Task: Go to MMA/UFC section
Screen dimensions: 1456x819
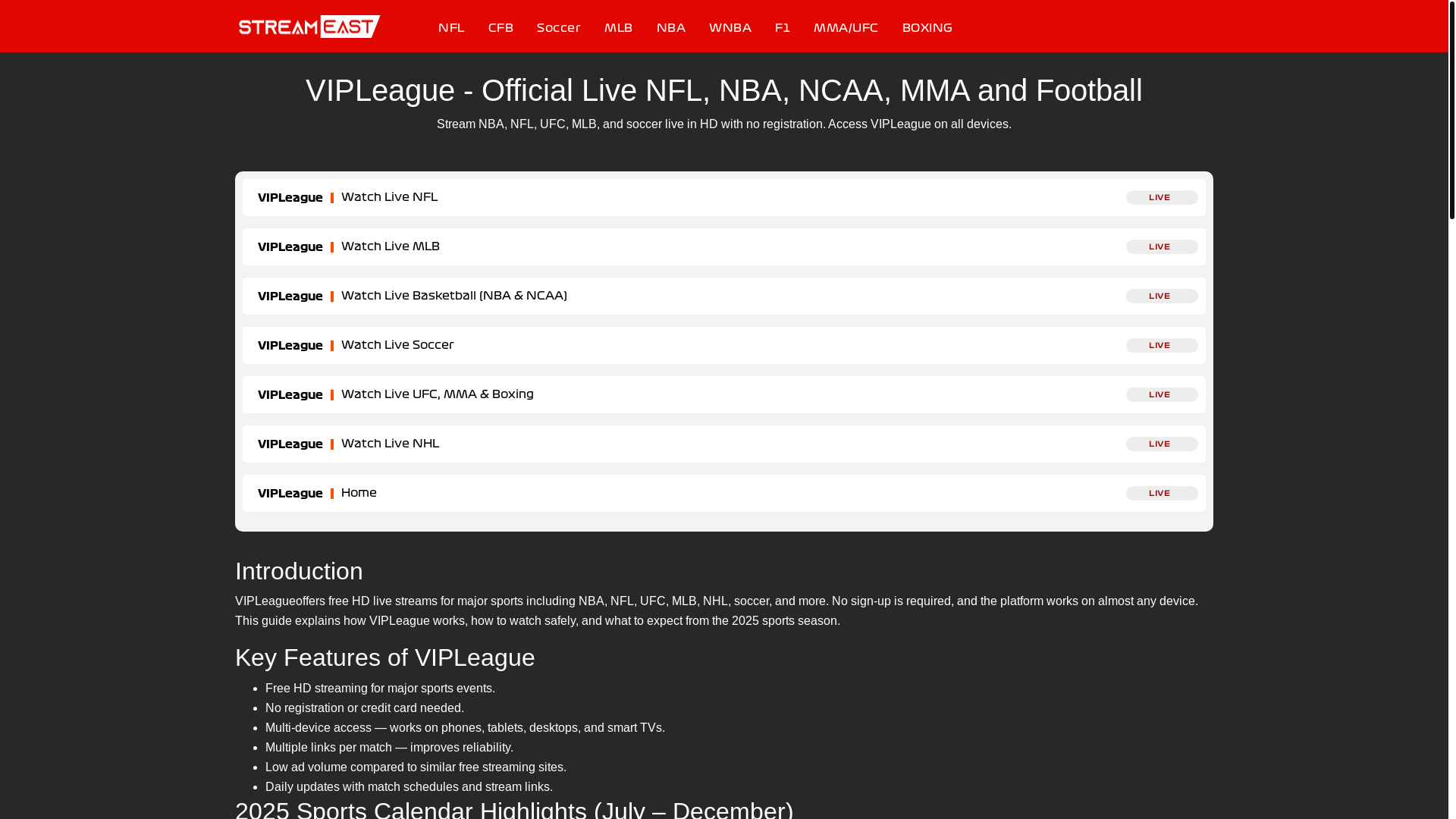Action: coord(846,27)
